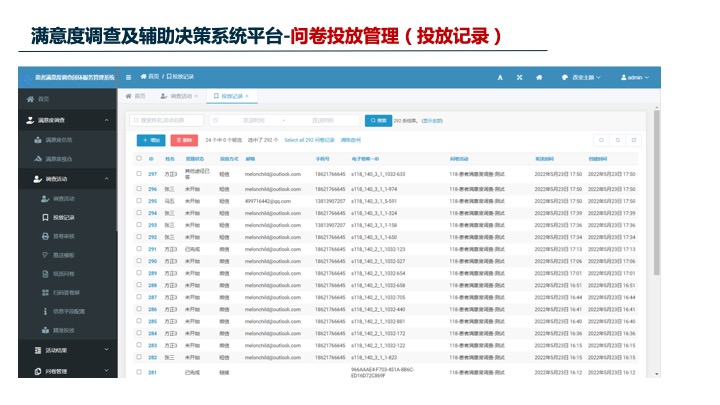
Task: Click the clear selection link after Select all
Action: (350, 140)
